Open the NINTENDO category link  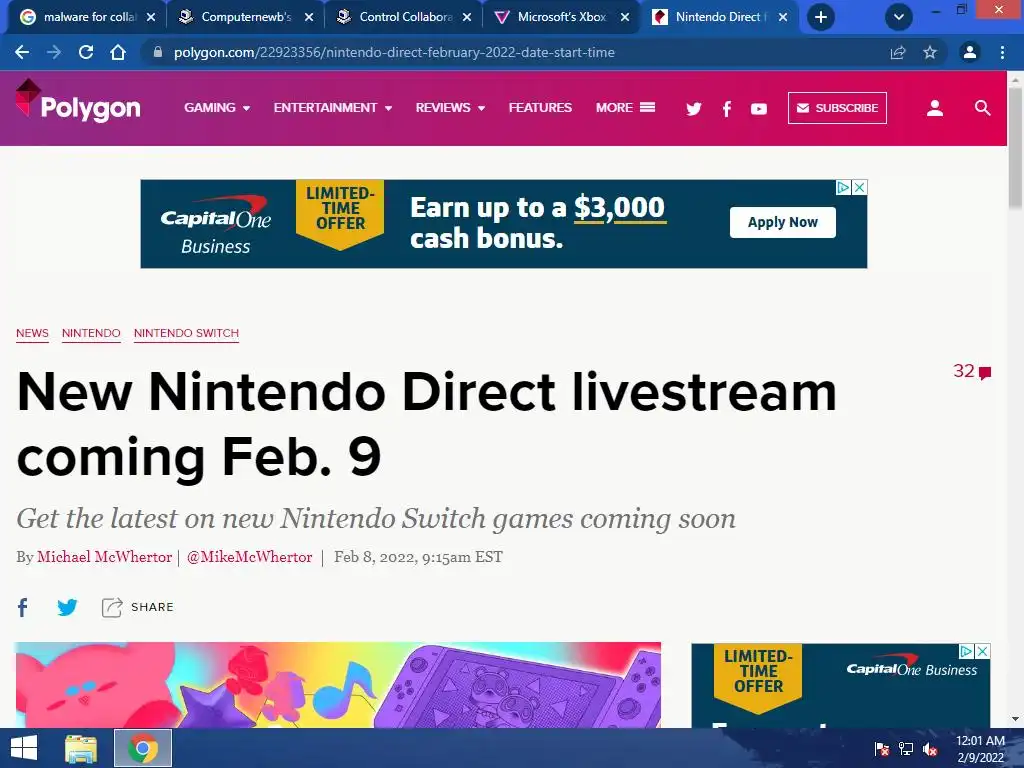(91, 333)
